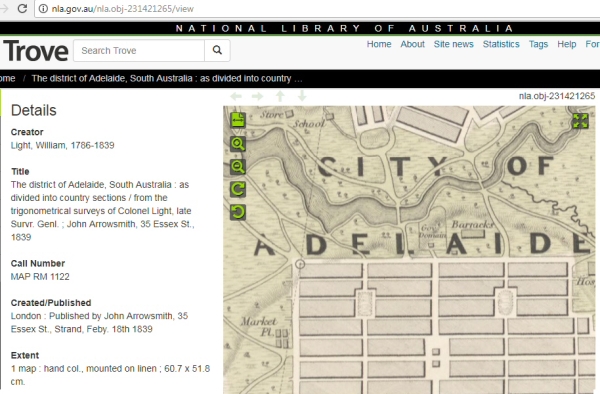
Task: Rotate the map counterclockwise
Action: pyautogui.click(x=238, y=212)
